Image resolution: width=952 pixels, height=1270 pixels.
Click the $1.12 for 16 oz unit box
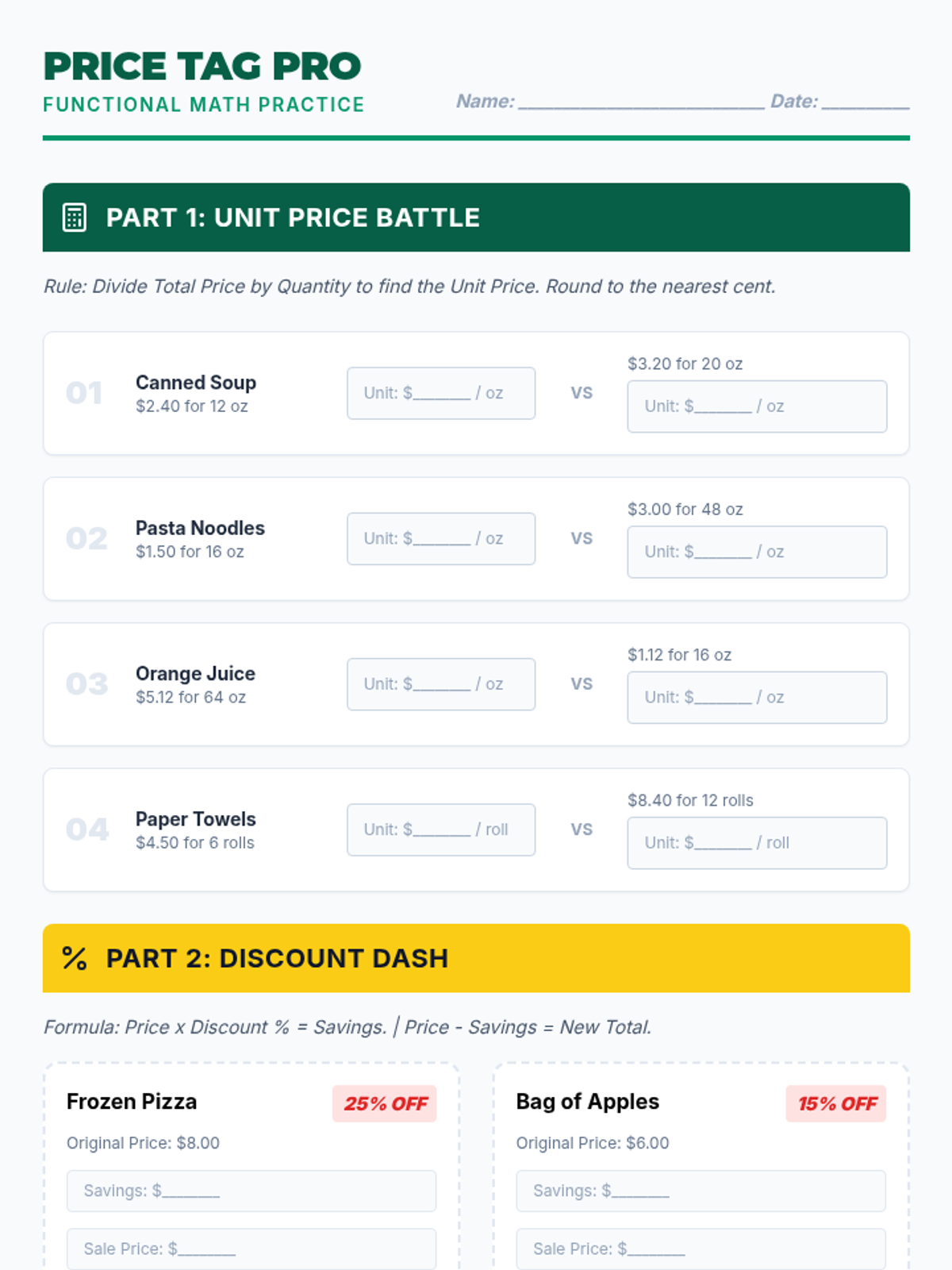point(756,697)
